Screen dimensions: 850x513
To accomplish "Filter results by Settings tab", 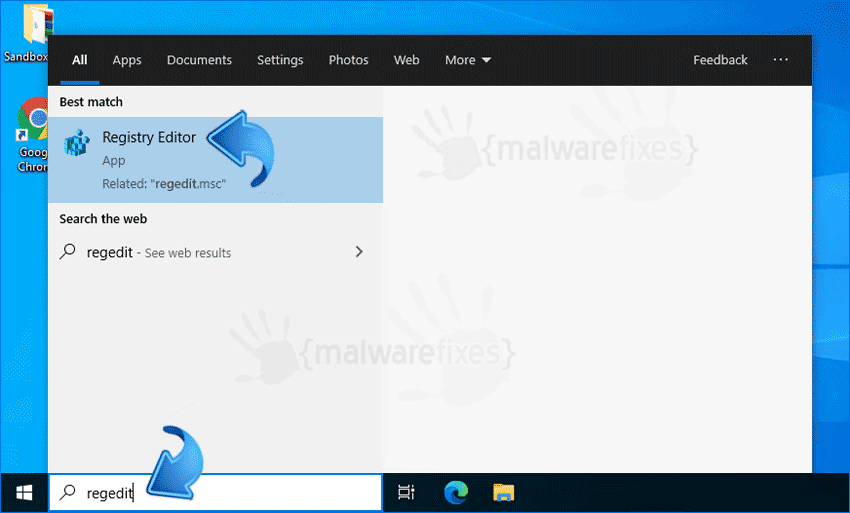I will click(x=280, y=60).
